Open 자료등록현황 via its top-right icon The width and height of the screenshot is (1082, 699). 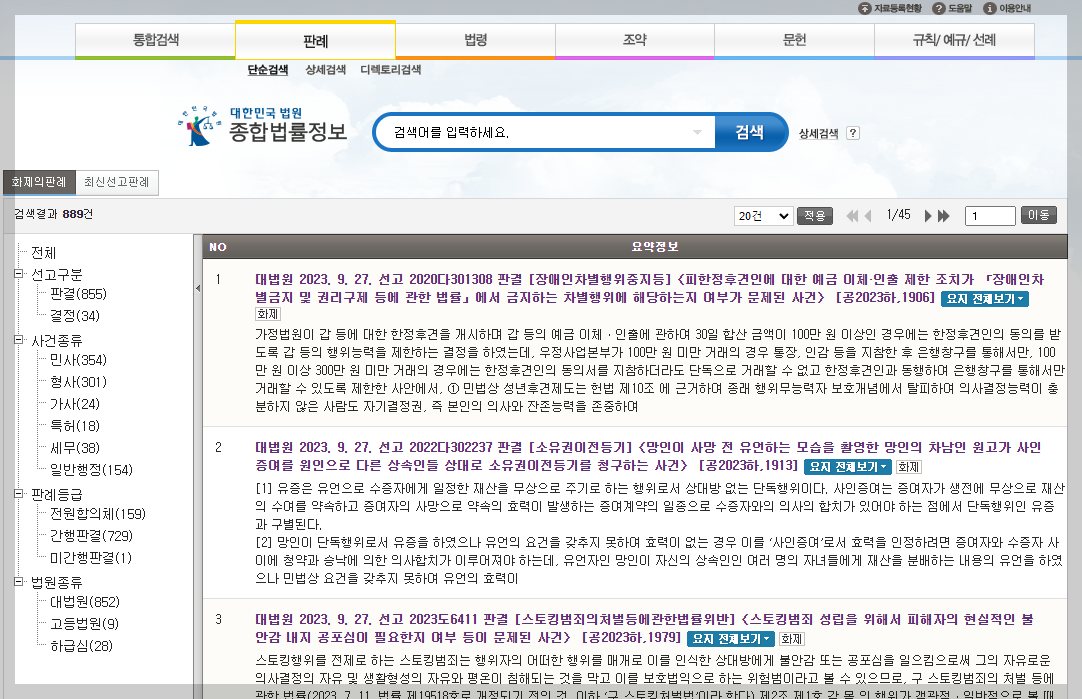point(865,8)
